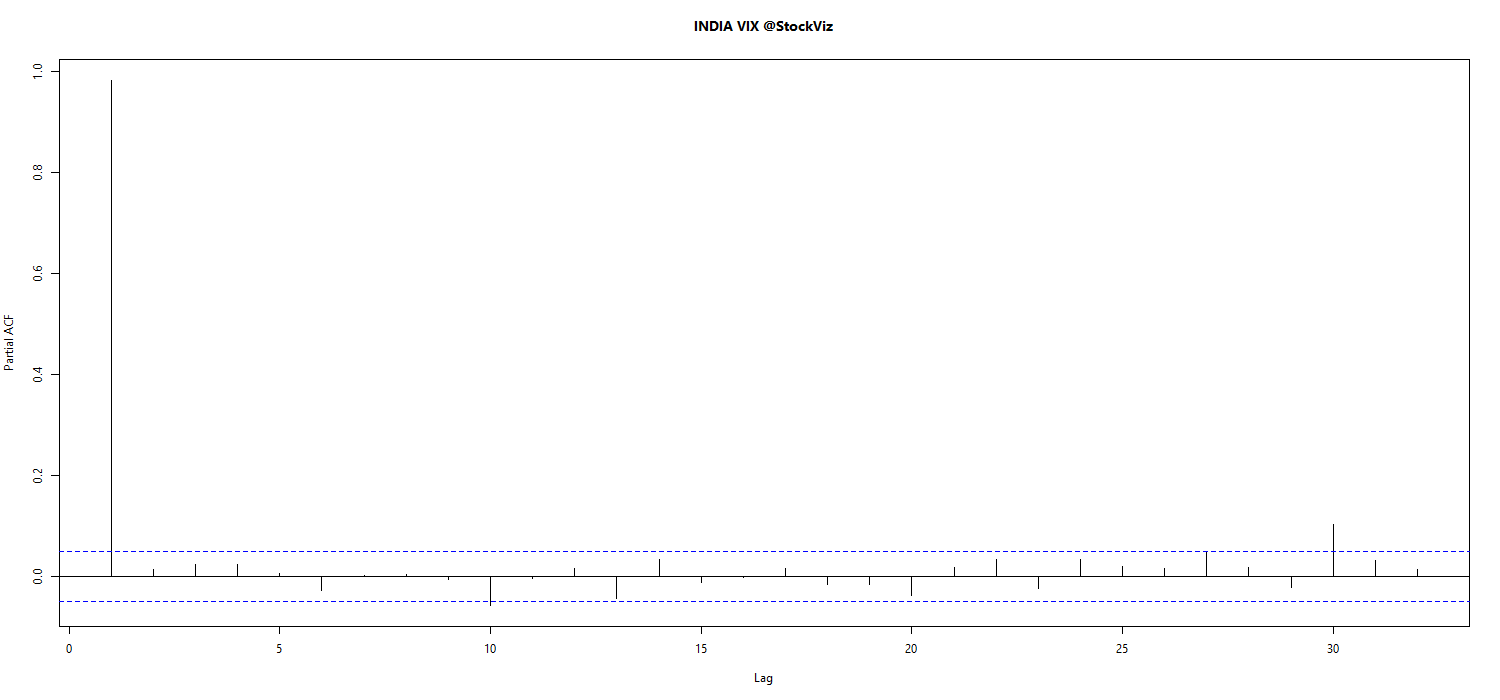Click the x-axis tick label 5
This screenshot has height=700, width=1500.
pos(279,648)
